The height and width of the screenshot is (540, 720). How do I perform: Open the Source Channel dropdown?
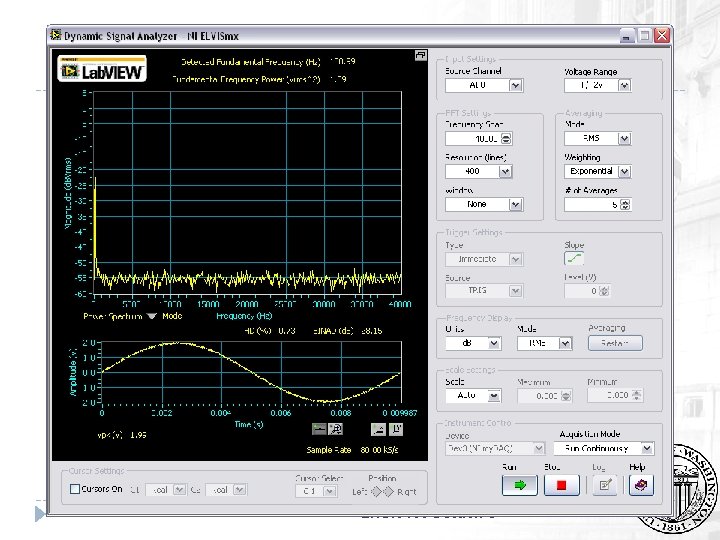point(515,86)
